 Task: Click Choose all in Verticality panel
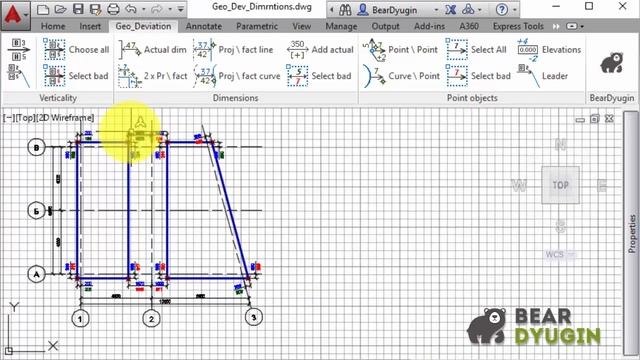pyautogui.click(x=77, y=50)
